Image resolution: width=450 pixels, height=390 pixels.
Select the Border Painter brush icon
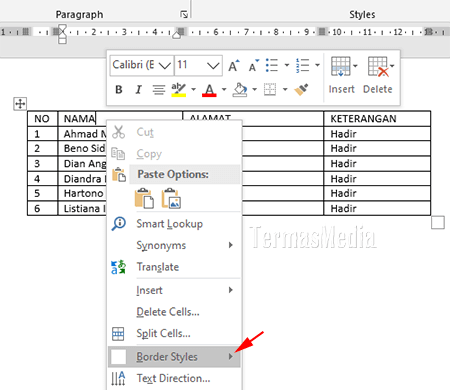302,89
